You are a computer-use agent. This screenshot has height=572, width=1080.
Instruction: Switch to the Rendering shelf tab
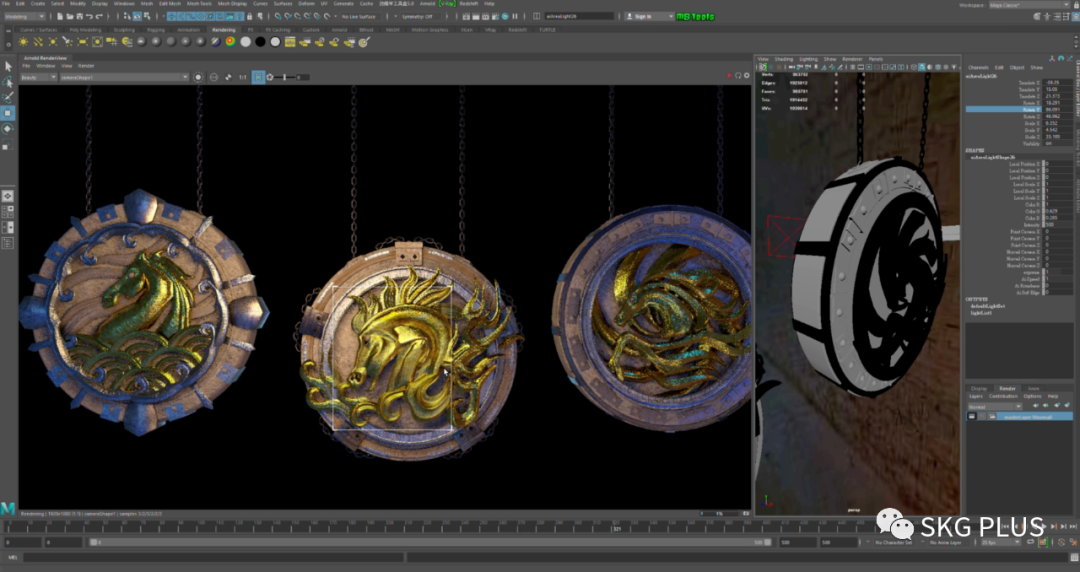(x=224, y=30)
